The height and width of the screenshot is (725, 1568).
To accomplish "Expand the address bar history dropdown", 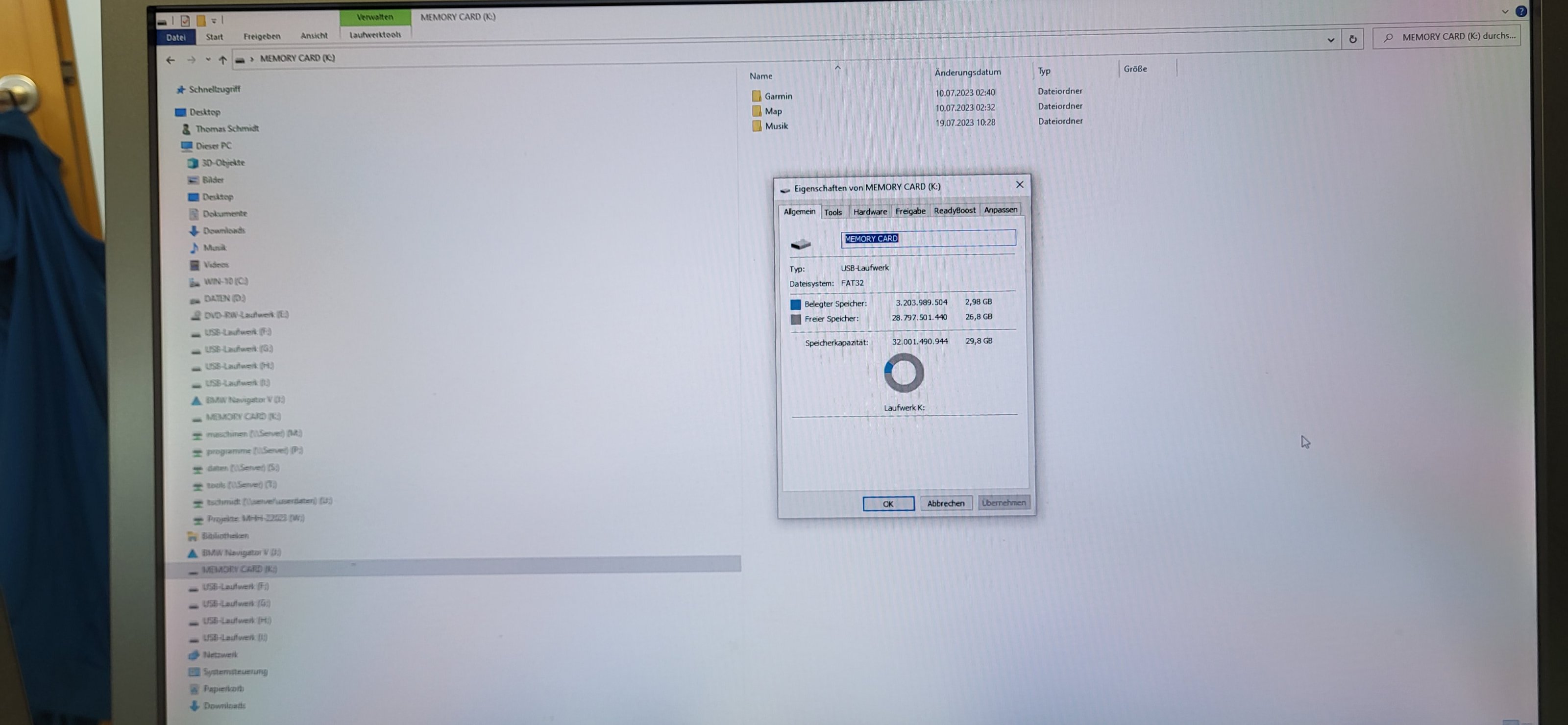I will coord(1331,40).
